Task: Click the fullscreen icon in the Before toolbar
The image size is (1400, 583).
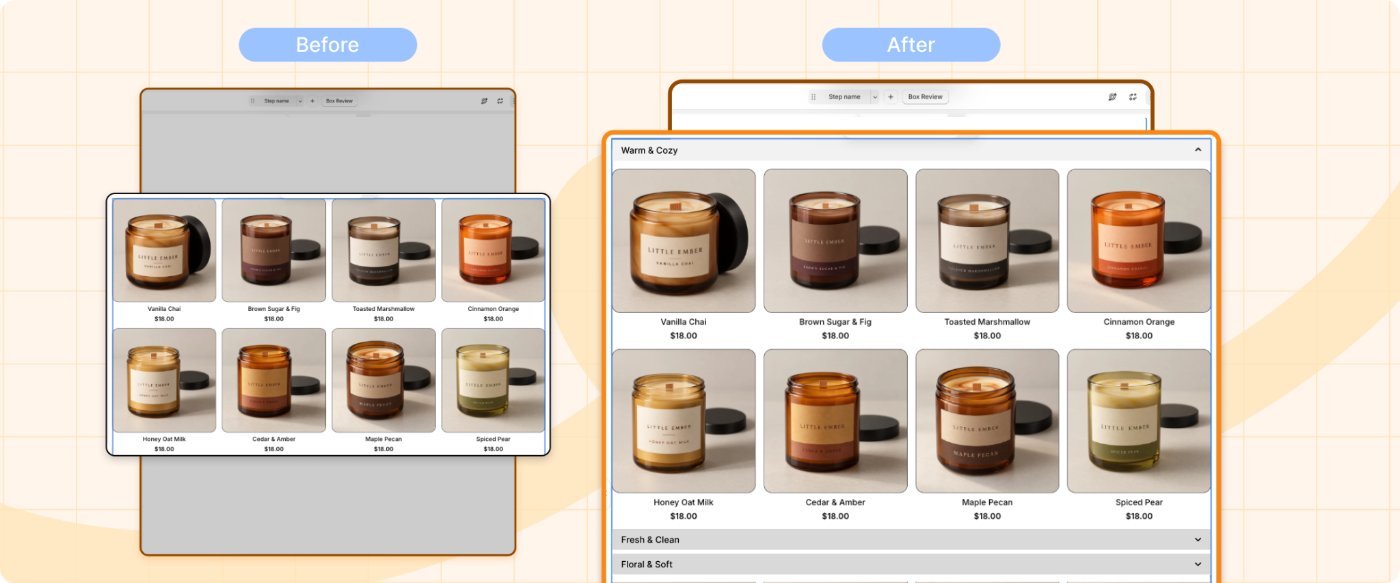Action: (x=500, y=101)
